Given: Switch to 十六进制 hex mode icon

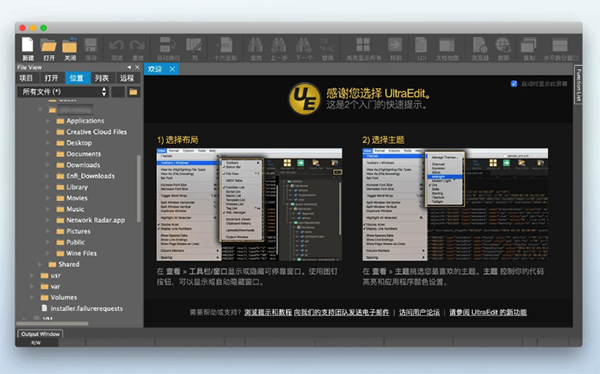Looking at the screenshot, I should point(225,49).
